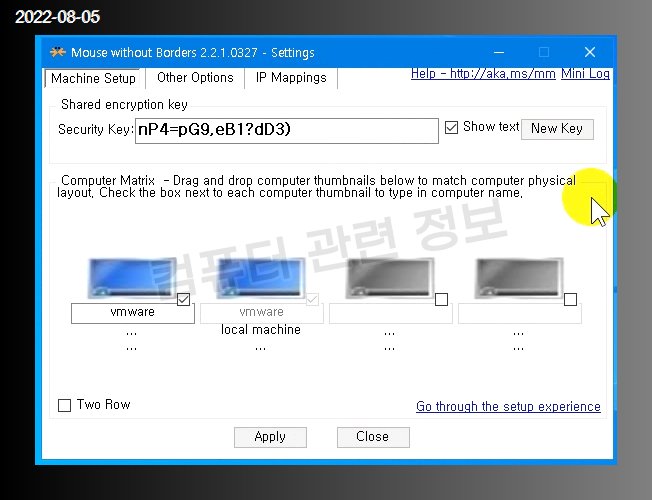Select the local machine computer thumbnail
Image resolution: width=652 pixels, height=500 pixels.
click(x=261, y=278)
